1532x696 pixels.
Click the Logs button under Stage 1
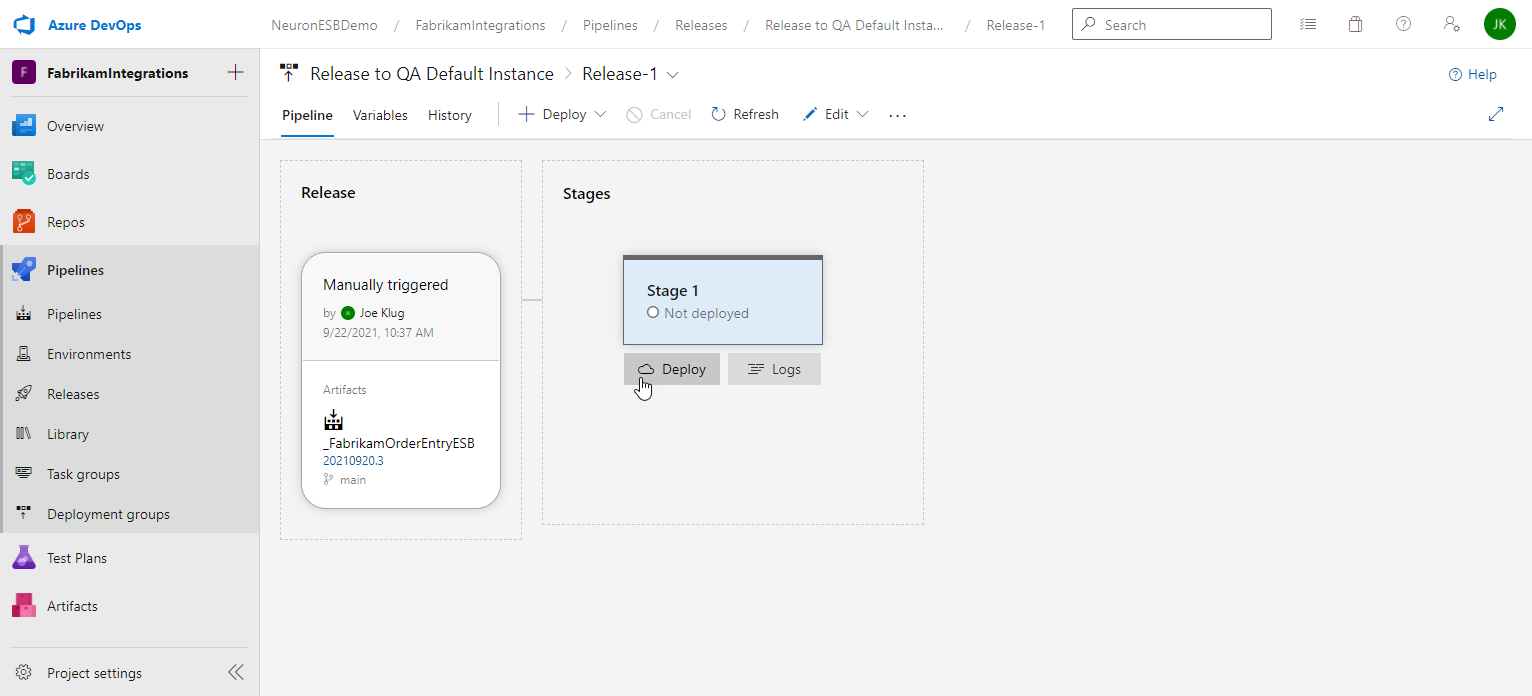pyautogui.click(x=774, y=369)
